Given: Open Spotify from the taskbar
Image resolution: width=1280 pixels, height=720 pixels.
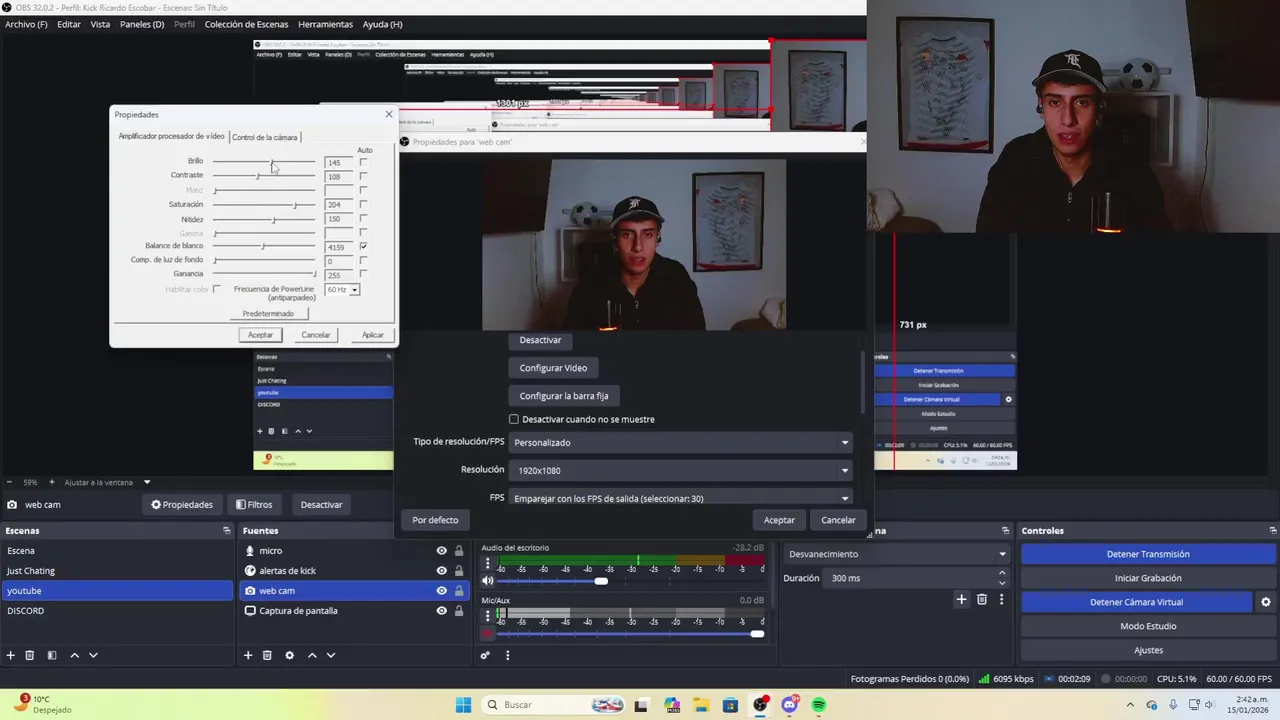Looking at the screenshot, I should click(819, 705).
